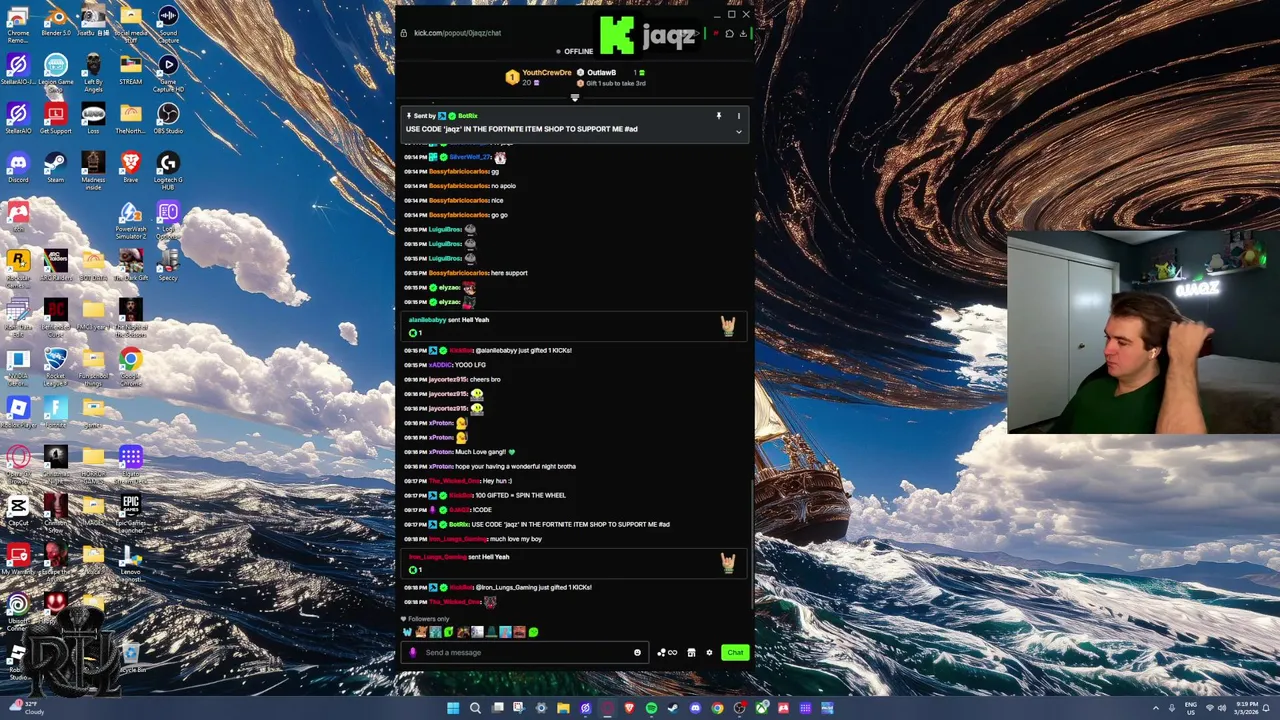Image resolution: width=1280 pixels, height=720 pixels.
Task: Launch Fortnite from the desktop
Action: pyautogui.click(x=55, y=412)
